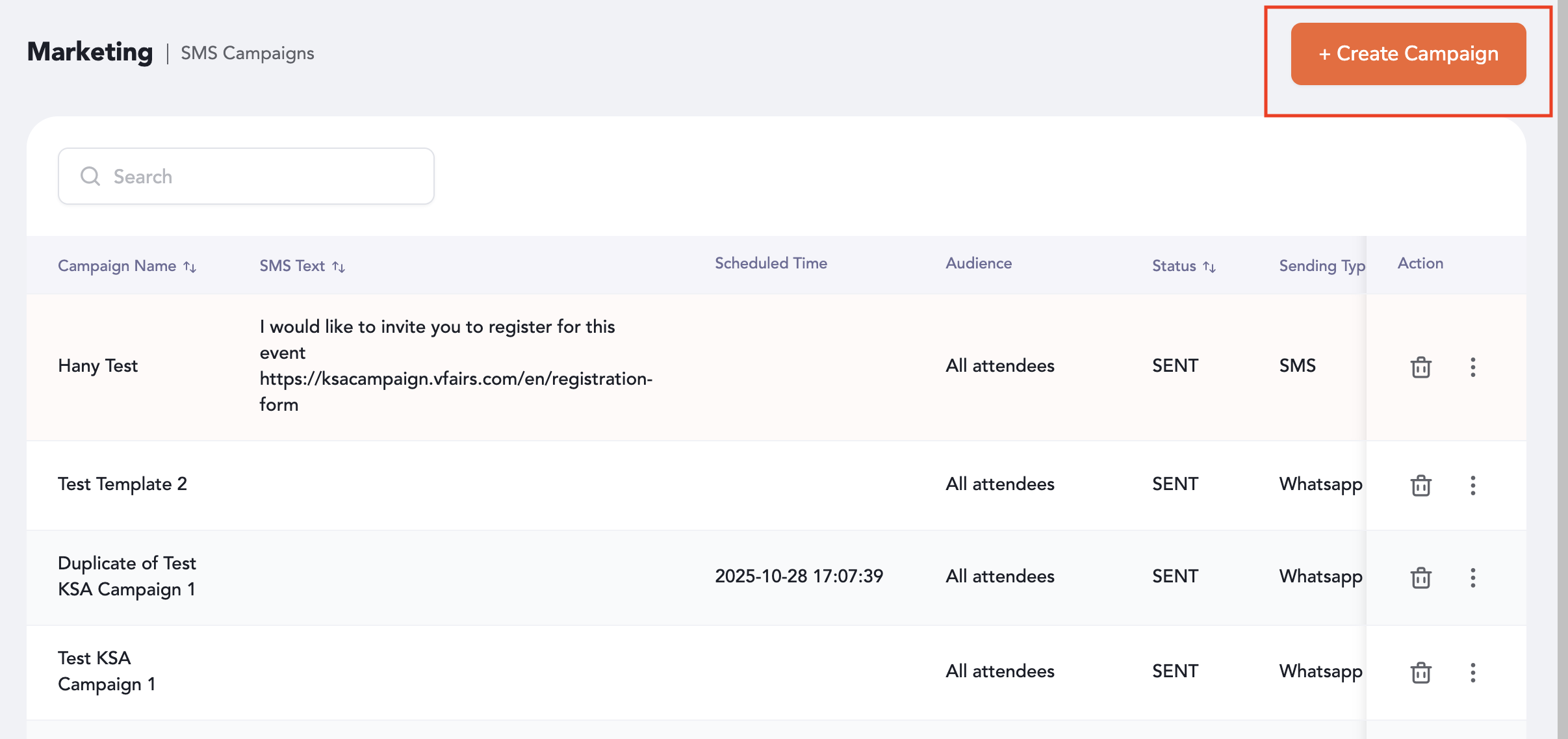Click the Scheduled Time column header

click(771, 263)
